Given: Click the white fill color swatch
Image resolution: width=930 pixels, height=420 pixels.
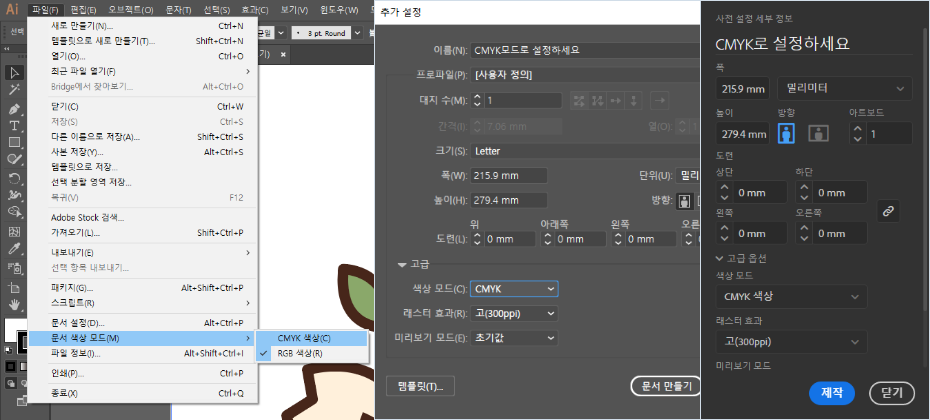Looking at the screenshot, I should tap(12, 329).
